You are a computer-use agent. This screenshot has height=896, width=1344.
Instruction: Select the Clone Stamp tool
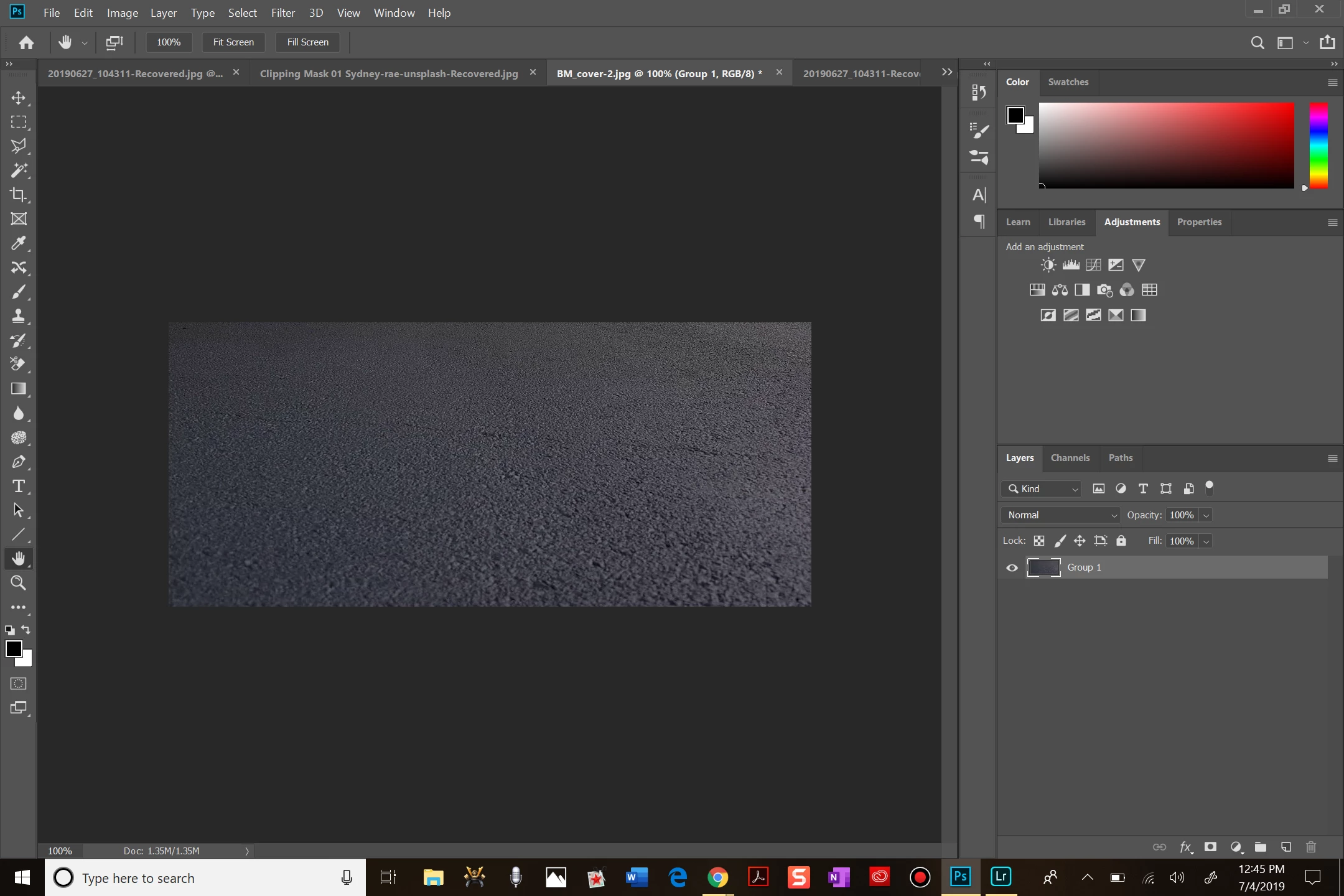tap(18, 316)
